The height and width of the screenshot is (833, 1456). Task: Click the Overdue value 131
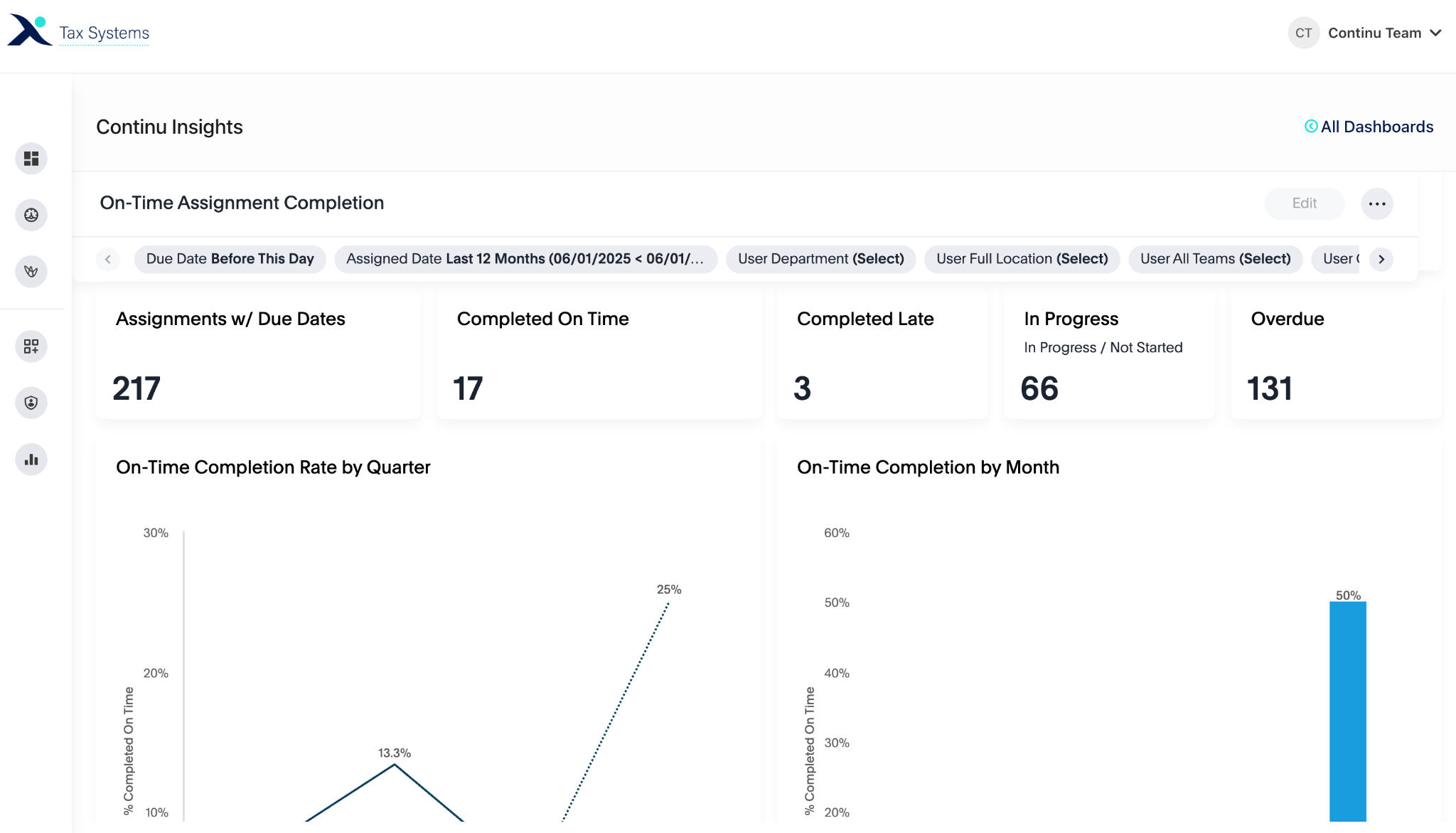(x=1270, y=388)
